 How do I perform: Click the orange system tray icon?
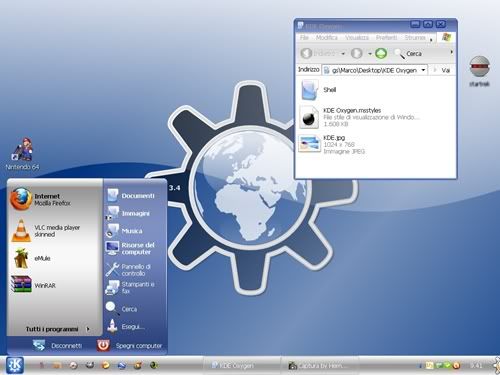[456, 366]
